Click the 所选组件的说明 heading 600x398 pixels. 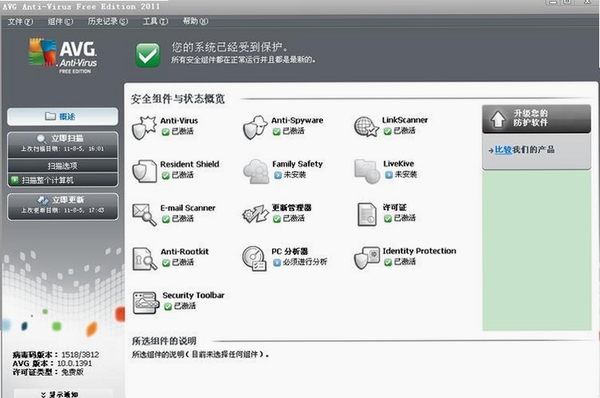click(164, 341)
